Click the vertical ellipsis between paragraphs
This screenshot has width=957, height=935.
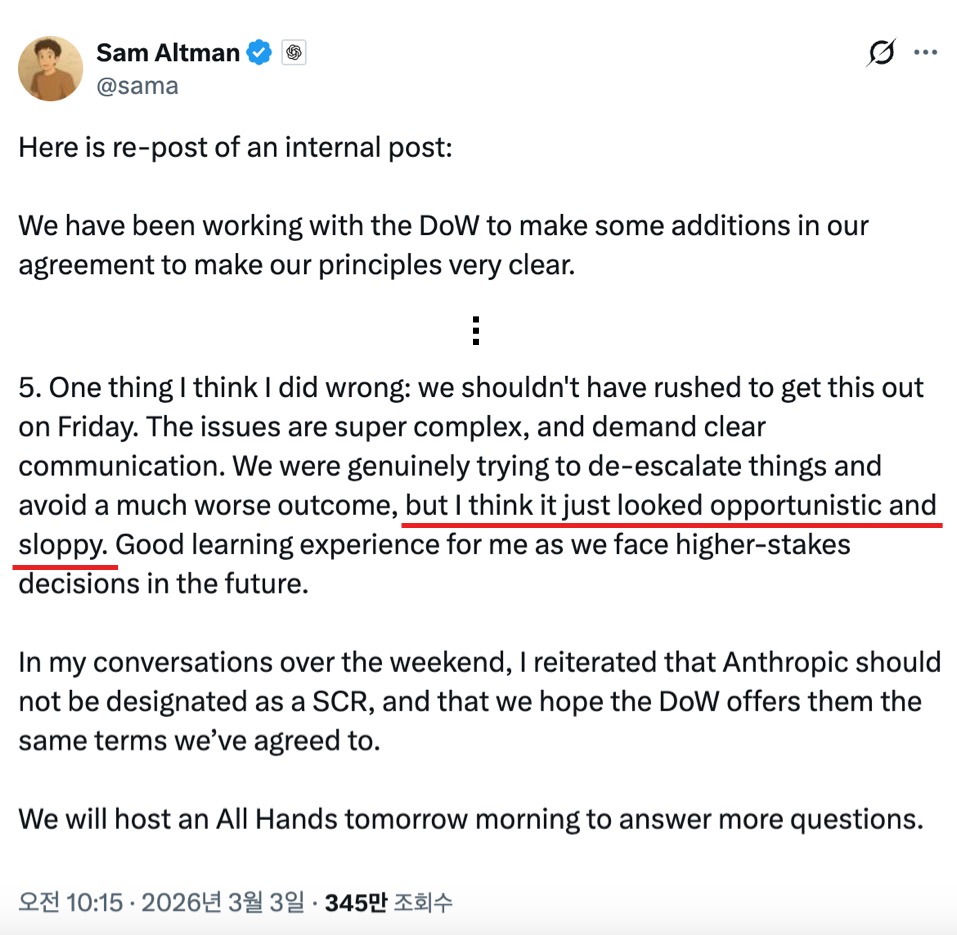(477, 331)
